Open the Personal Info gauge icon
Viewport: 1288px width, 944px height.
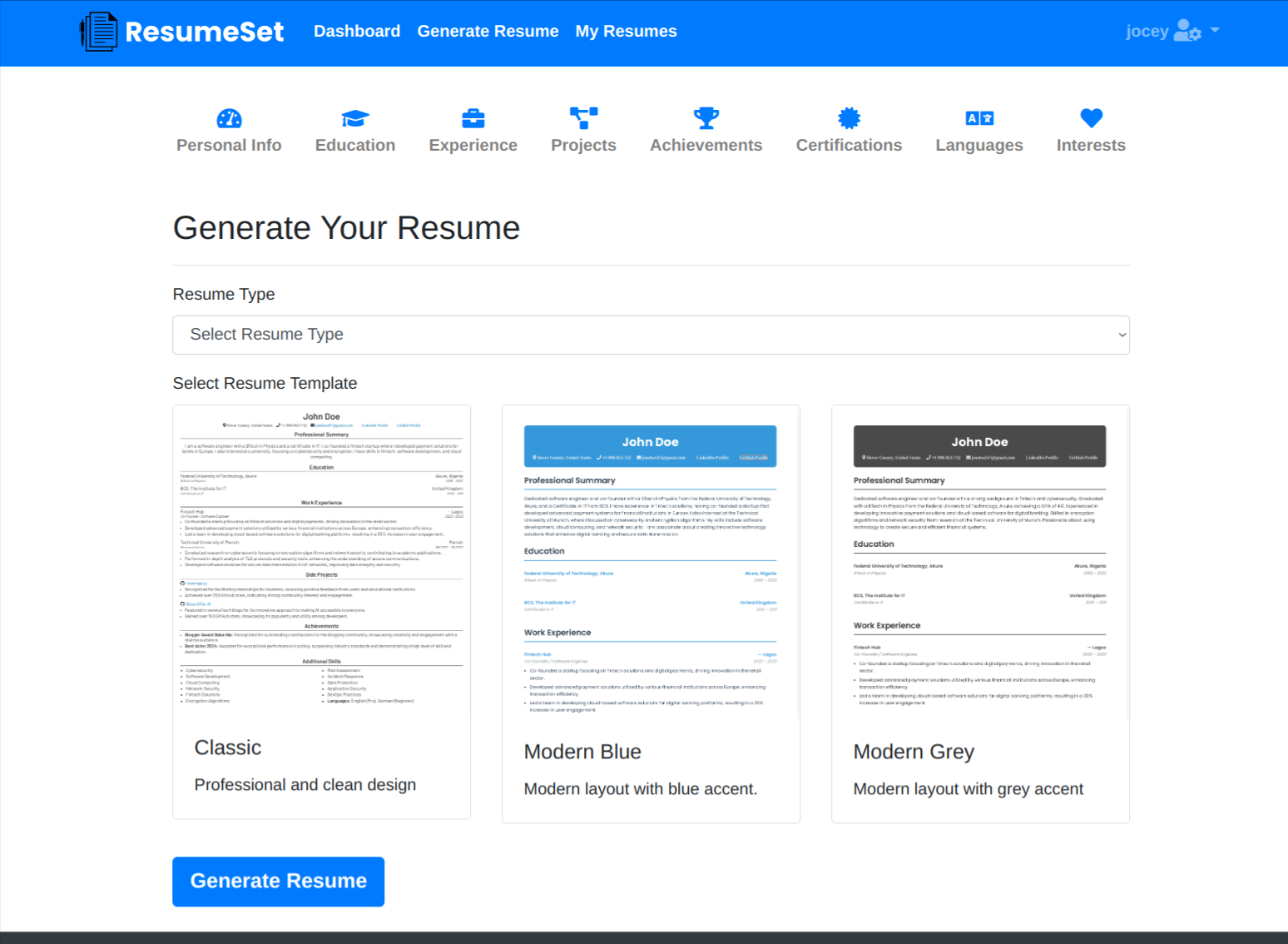click(x=229, y=118)
